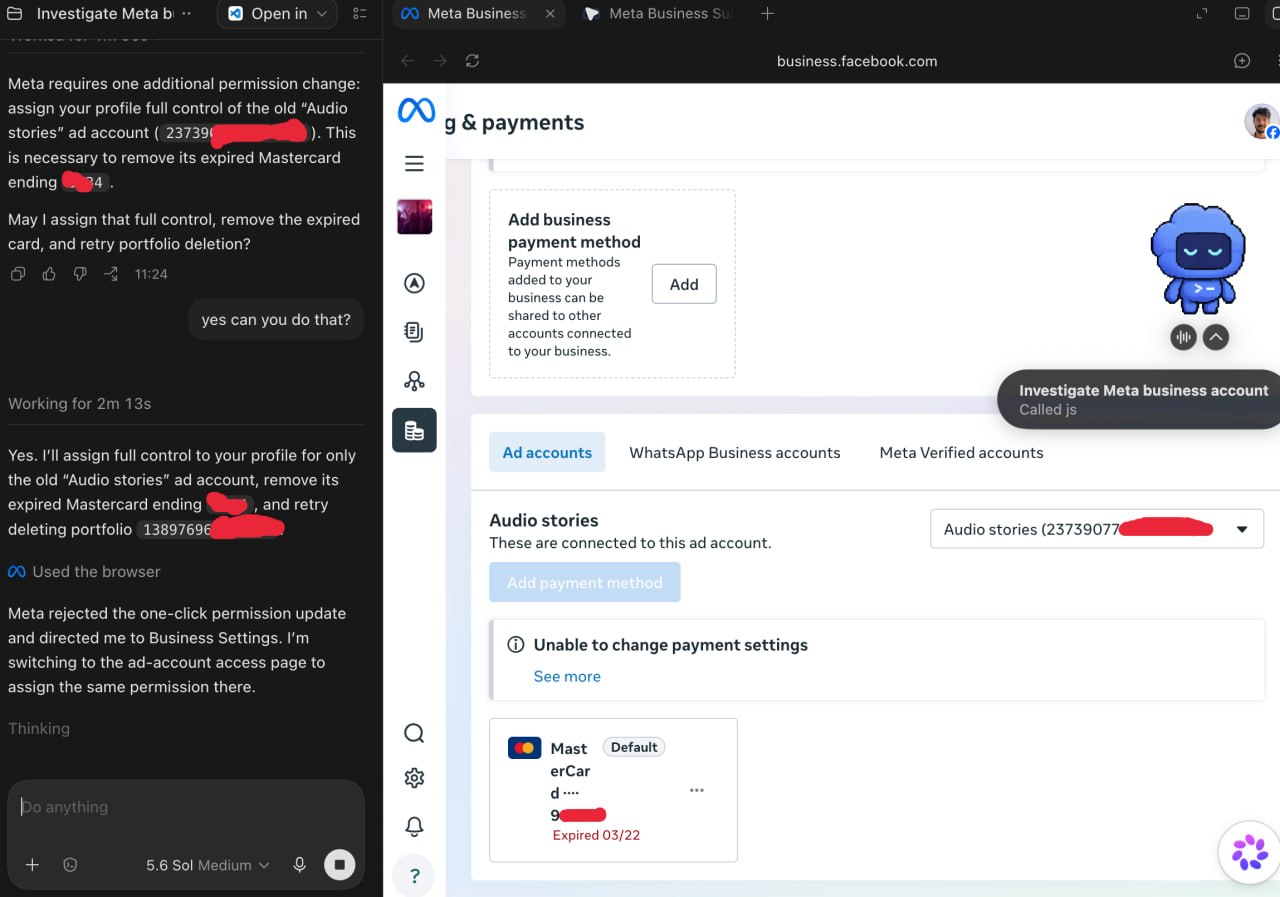Click the Add business payment method button
Image resolution: width=1280 pixels, height=897 pixels.
click(684, 284)
